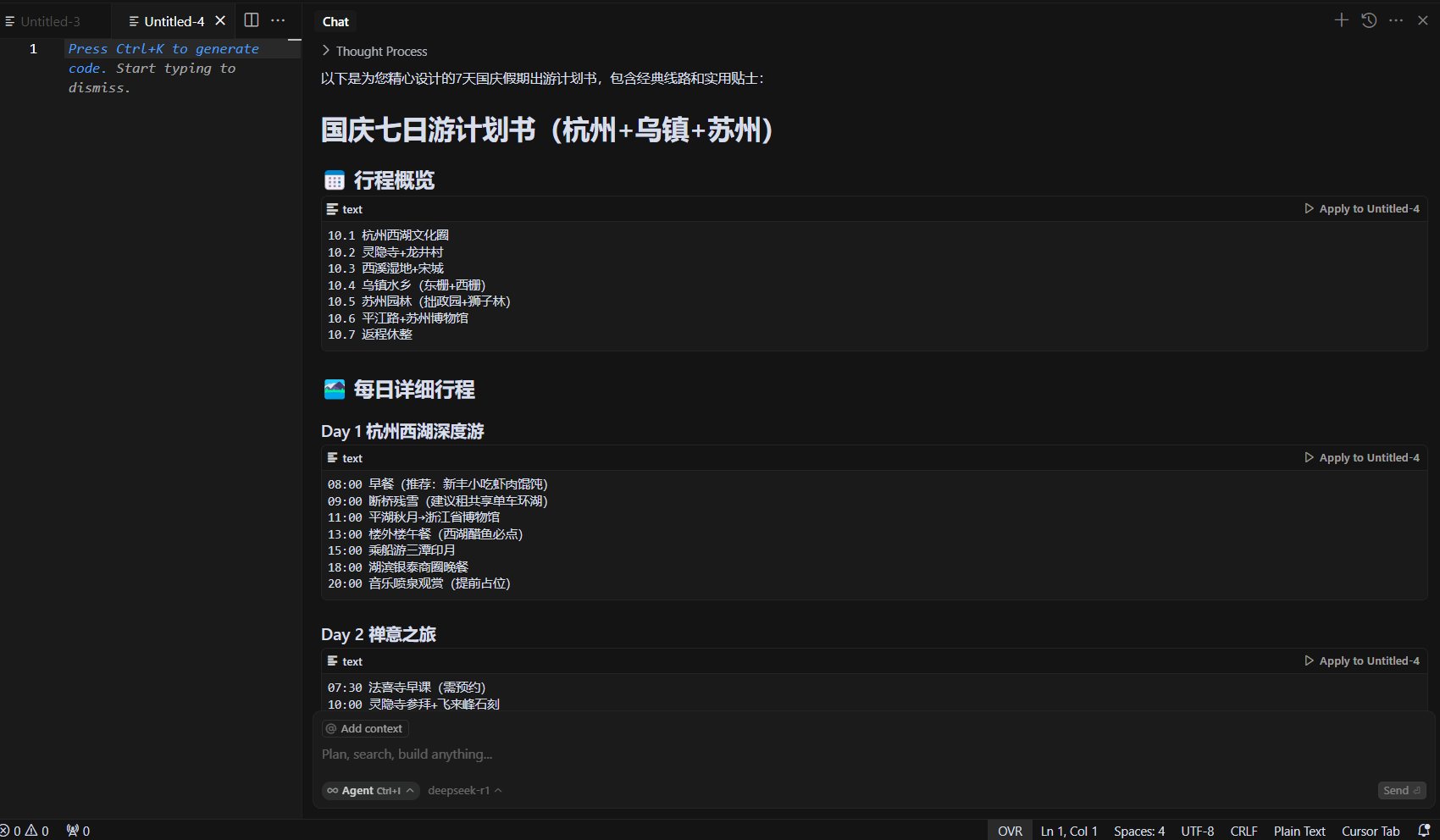The image size is (1440, 840).
Task: Open chat history clock icon
Action: [x=1369, y=20]
